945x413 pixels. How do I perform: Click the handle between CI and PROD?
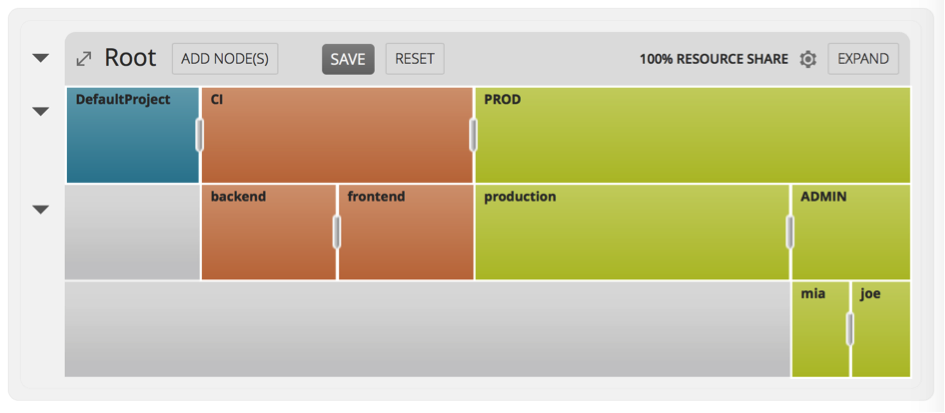point(473,134)
